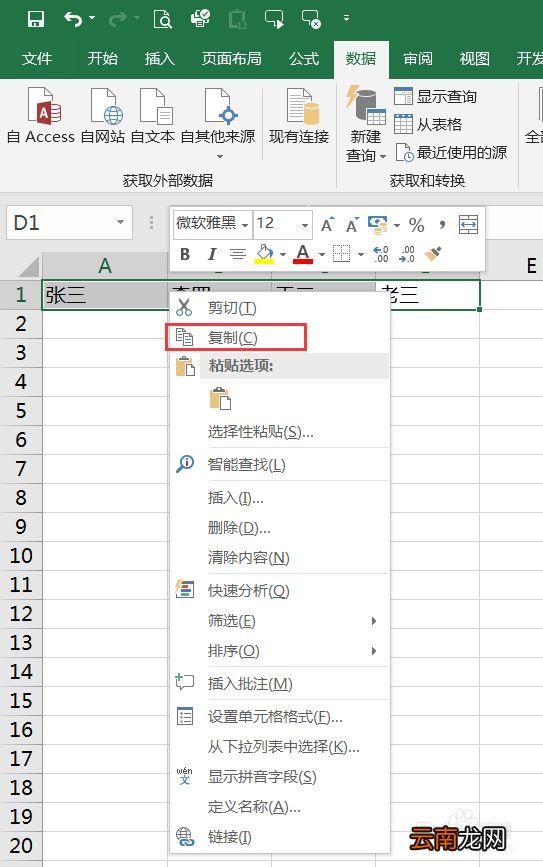The height and width of the screenshot is (867, 543).
Task: Toggle center alignment in mini toolbar
Action: coord(238,254)
